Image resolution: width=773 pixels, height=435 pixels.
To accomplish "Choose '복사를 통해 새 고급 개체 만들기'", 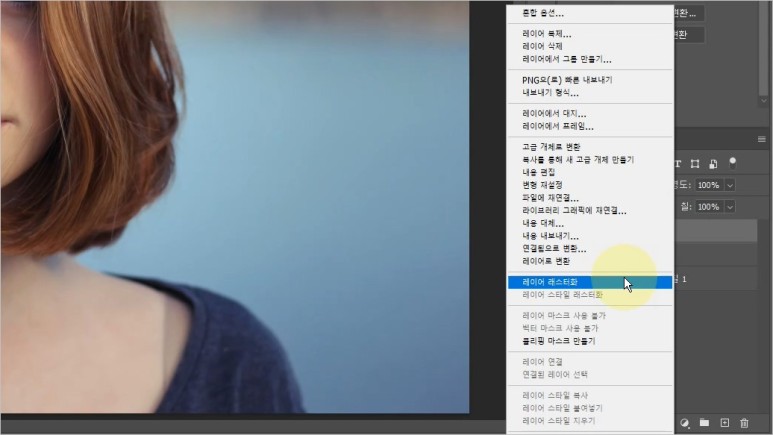I will point(578,160).
